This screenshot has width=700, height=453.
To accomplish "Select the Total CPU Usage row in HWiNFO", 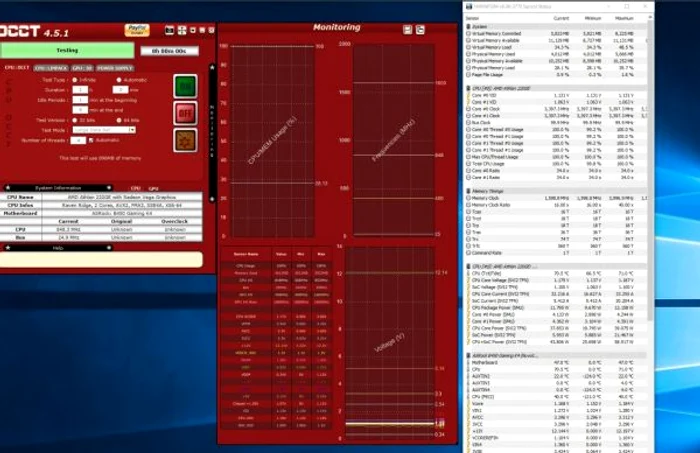I will (x=556, y=164).
